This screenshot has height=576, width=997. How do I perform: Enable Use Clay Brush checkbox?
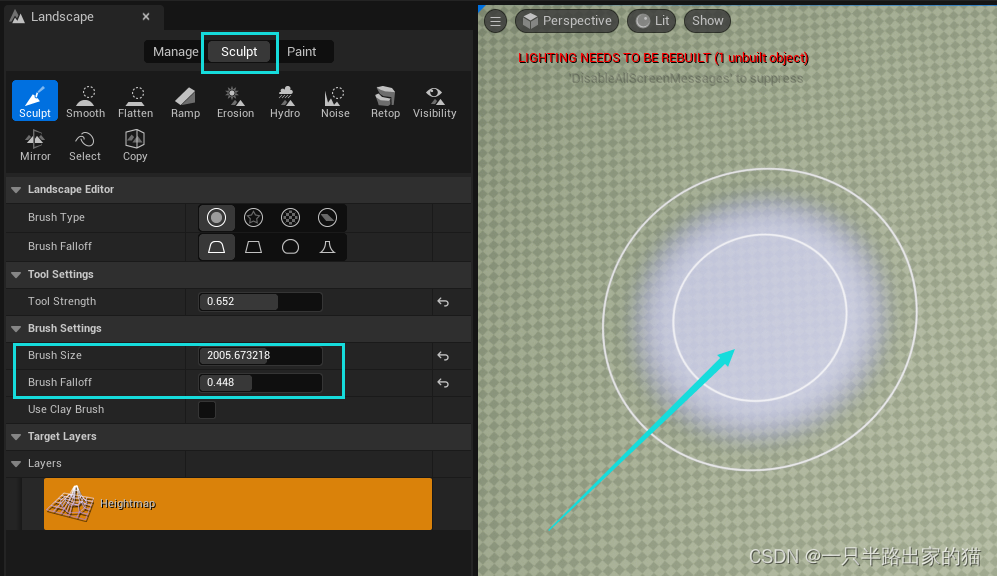207,409
